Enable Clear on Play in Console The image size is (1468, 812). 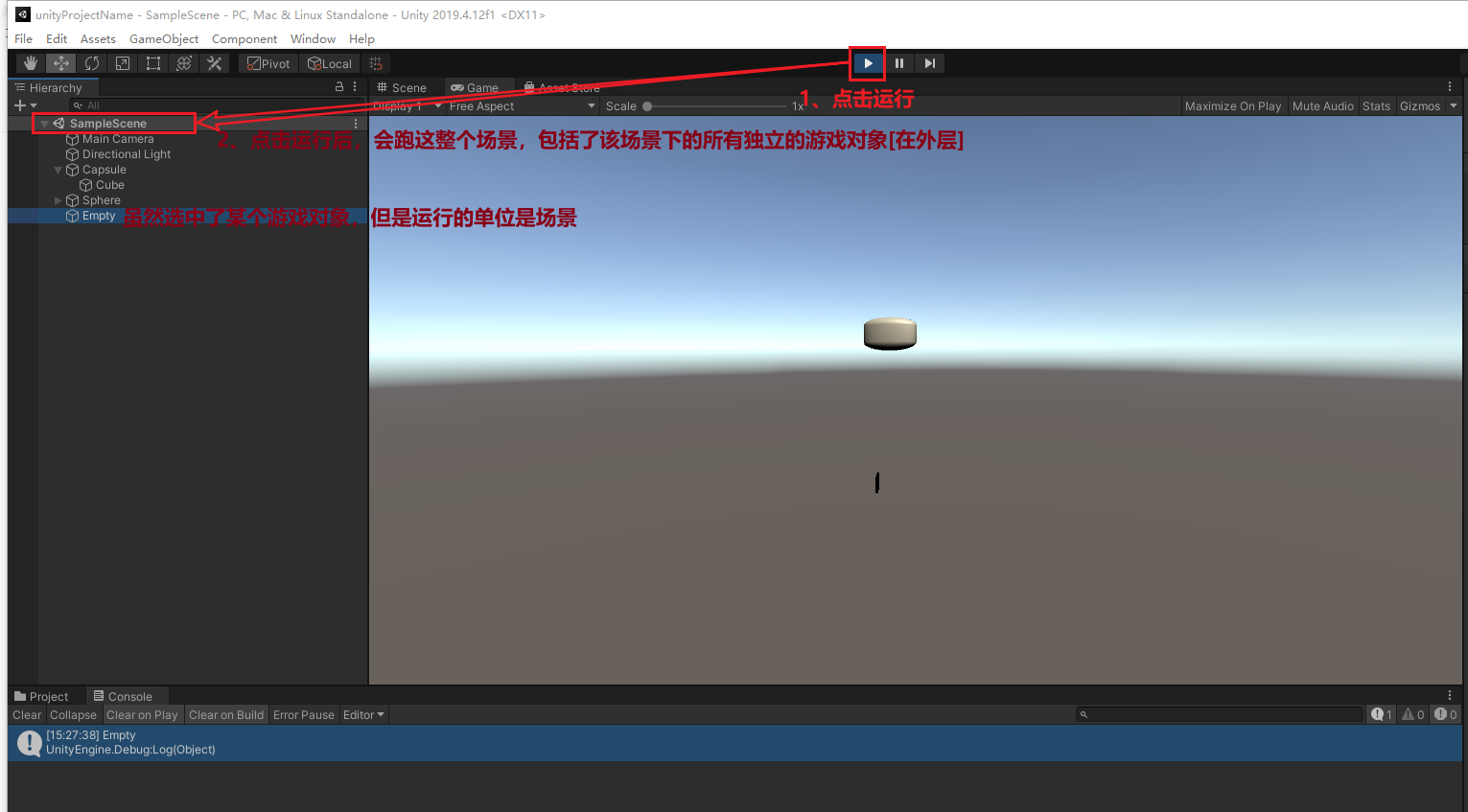(x=142, y=715)
